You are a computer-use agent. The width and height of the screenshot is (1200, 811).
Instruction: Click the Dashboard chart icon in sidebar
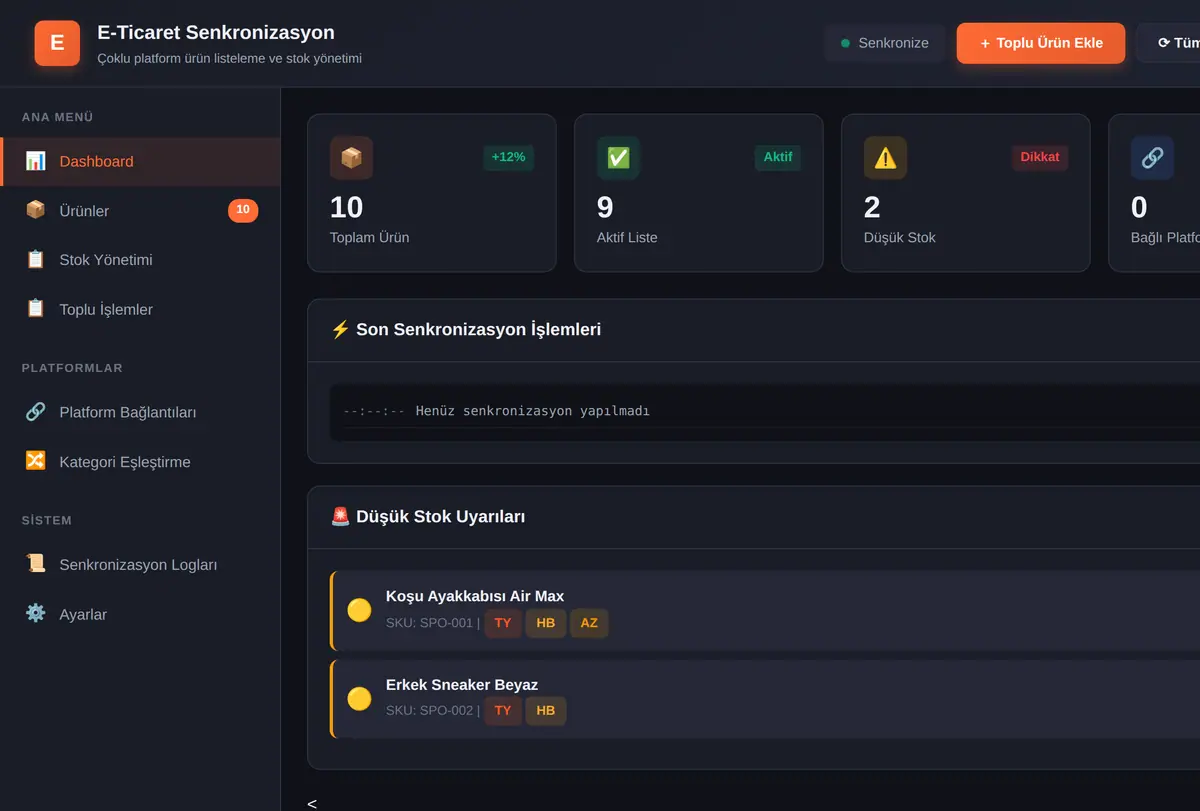pyautogui.click(x=36, y=161)
